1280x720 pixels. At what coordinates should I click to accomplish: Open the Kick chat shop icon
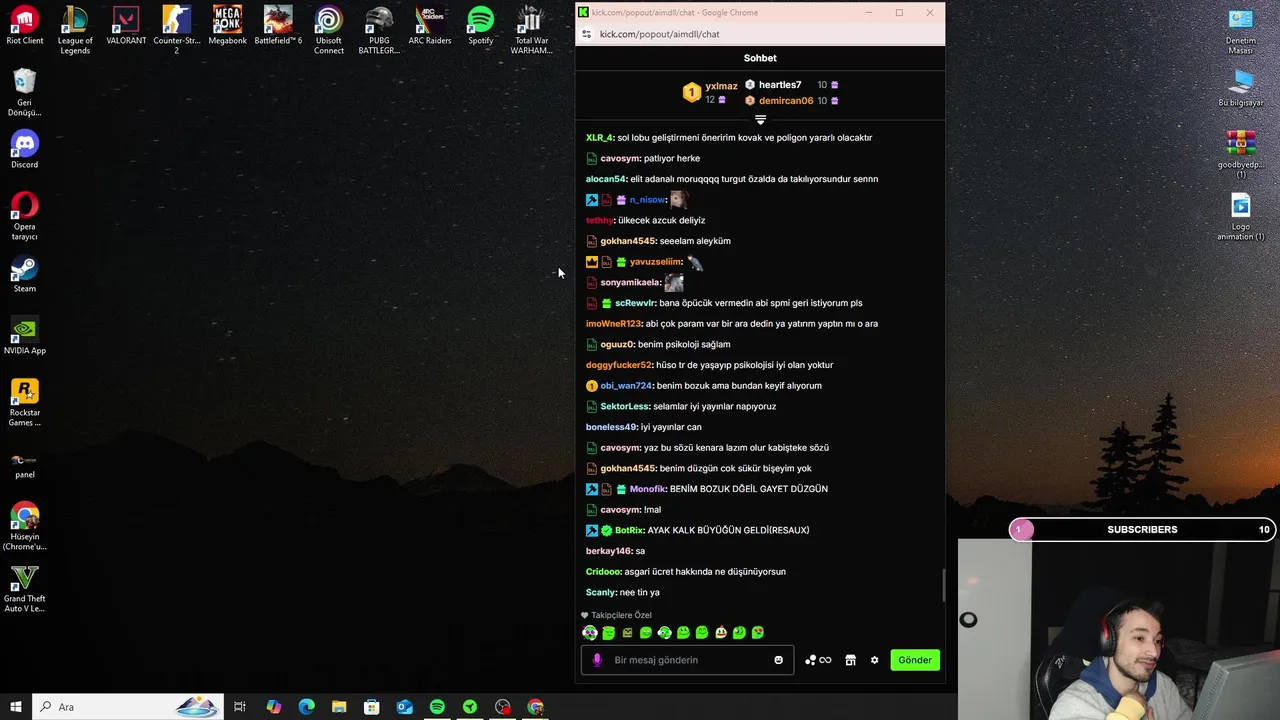click(x=850, y=660)
